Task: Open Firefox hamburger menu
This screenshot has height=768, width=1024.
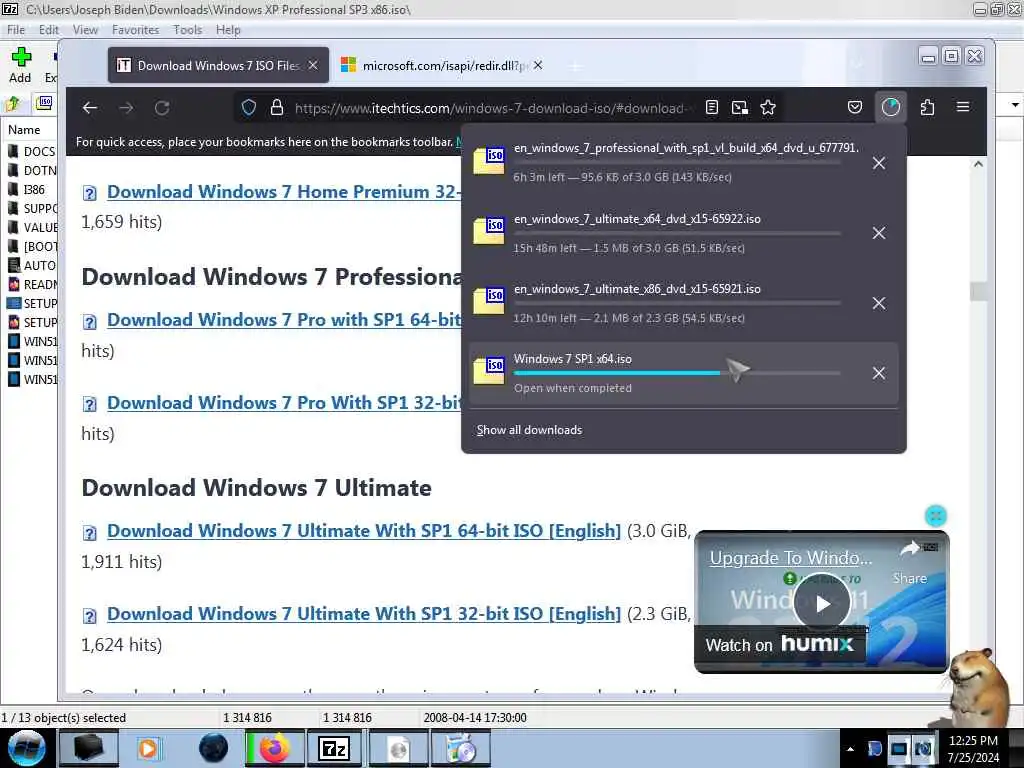Action: (x=963, y=106)
